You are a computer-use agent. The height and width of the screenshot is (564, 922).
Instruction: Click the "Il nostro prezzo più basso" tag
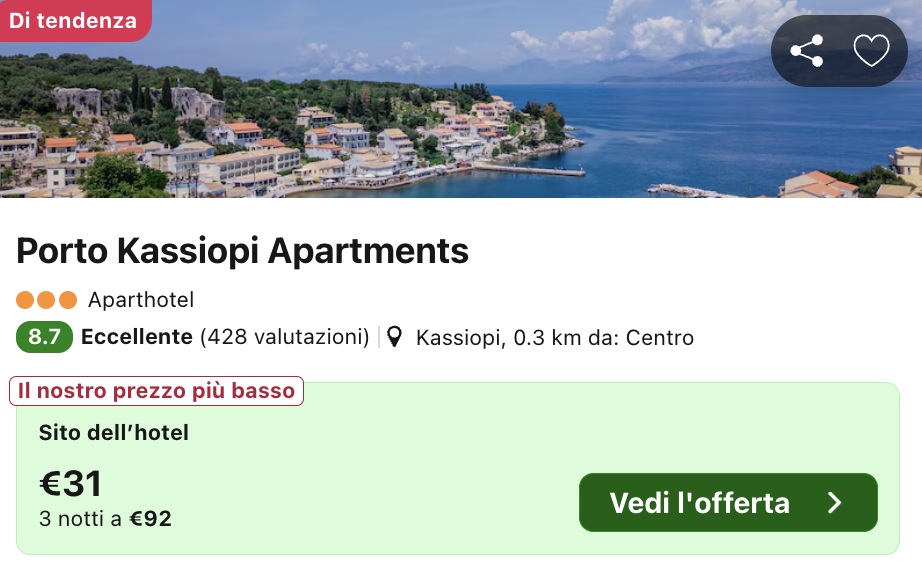click(x=156, y=391)
